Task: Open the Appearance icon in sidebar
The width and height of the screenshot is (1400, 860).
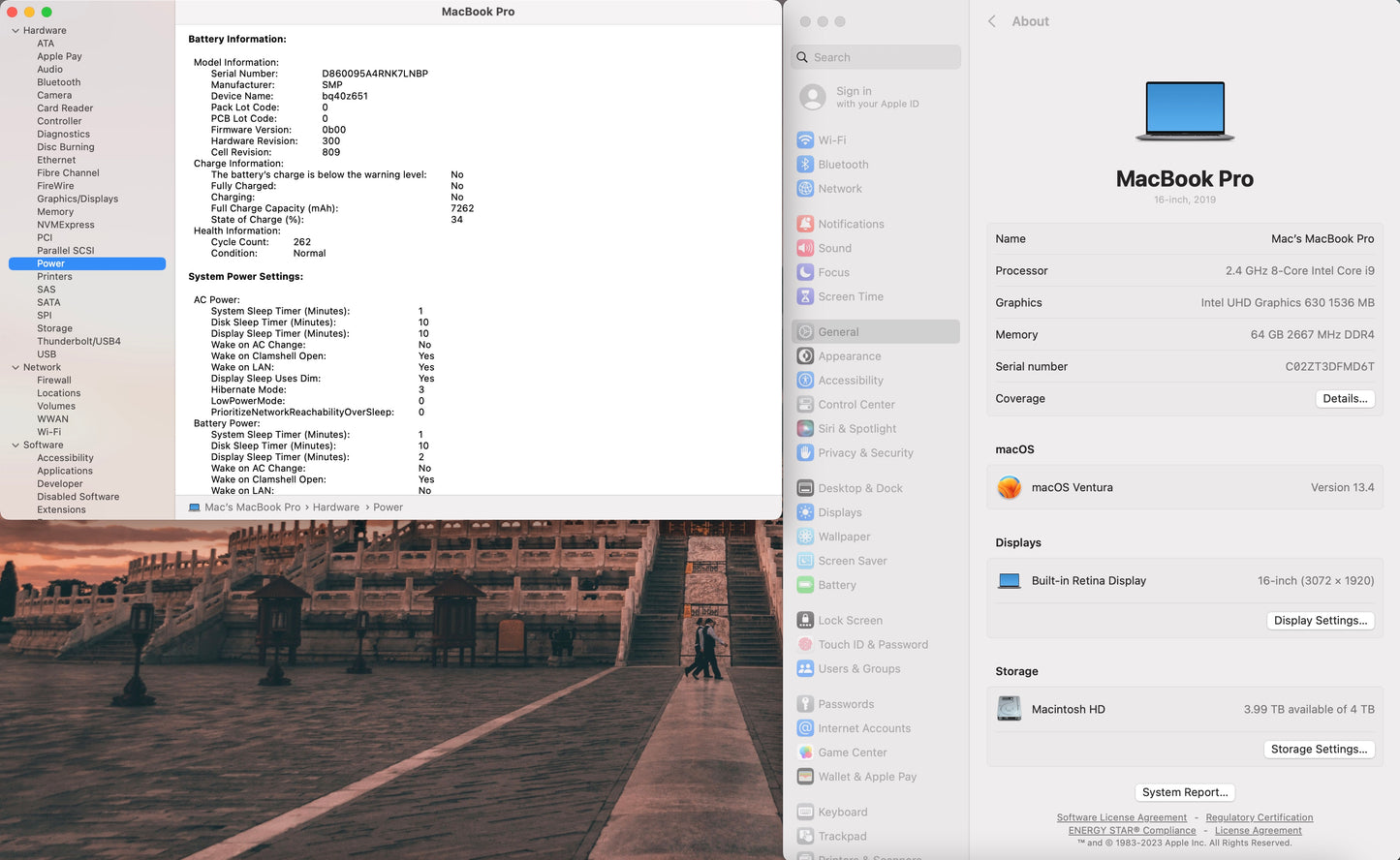Action: click(x=805, y=356)
